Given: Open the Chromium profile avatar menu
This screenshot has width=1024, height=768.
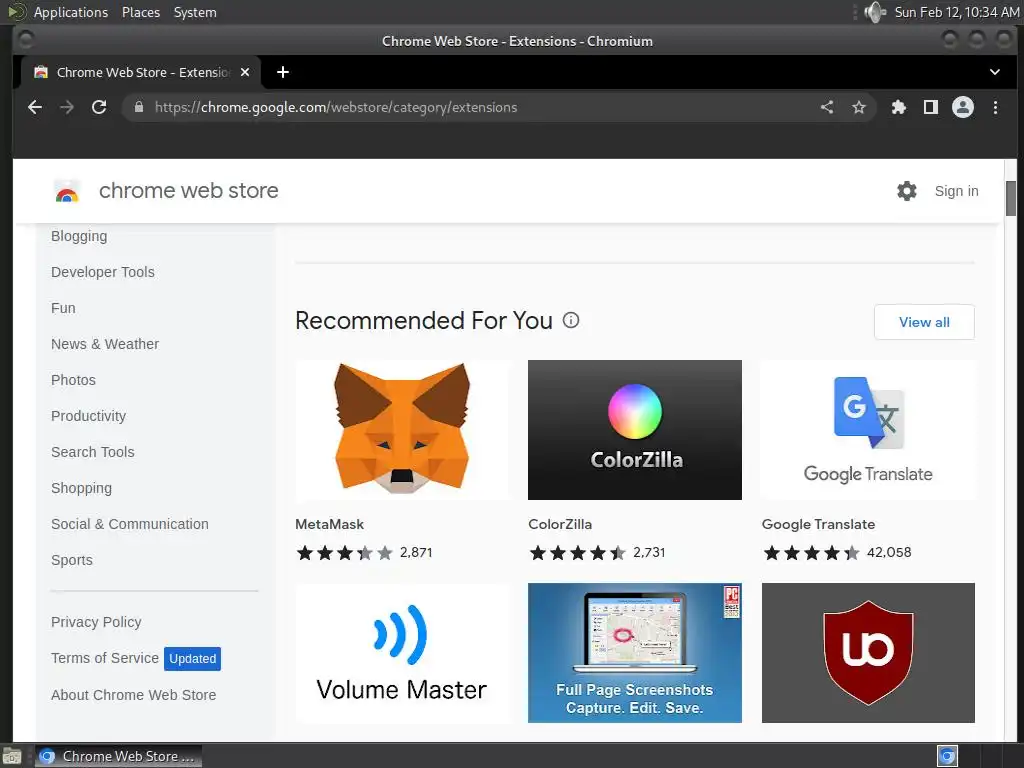Looking at the screenshot, I should point(963,107).
